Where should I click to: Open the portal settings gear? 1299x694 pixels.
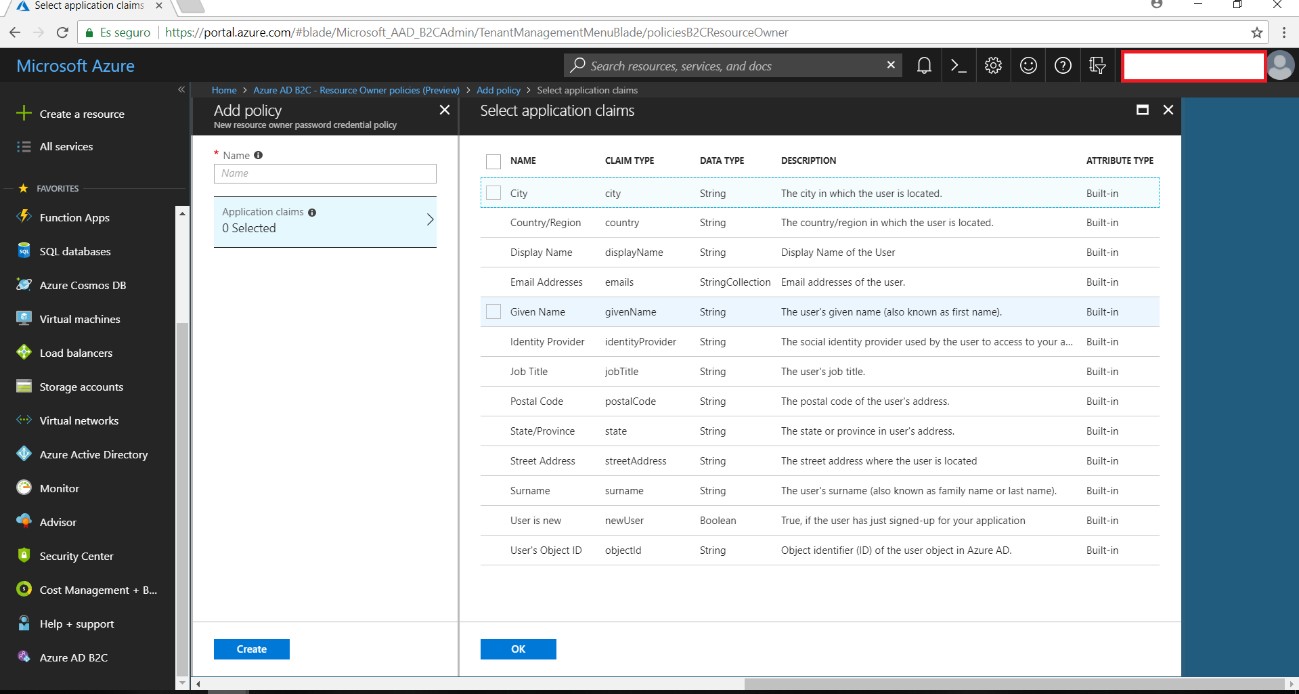993,66
